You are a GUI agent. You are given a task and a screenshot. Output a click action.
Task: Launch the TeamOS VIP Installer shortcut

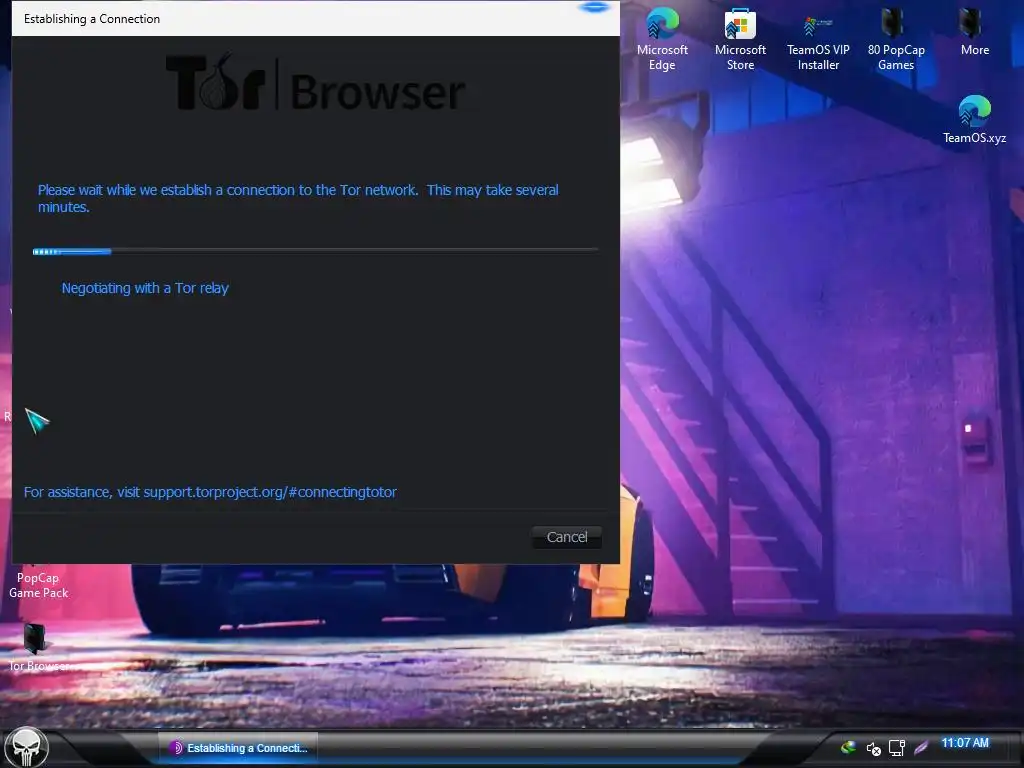818,39
